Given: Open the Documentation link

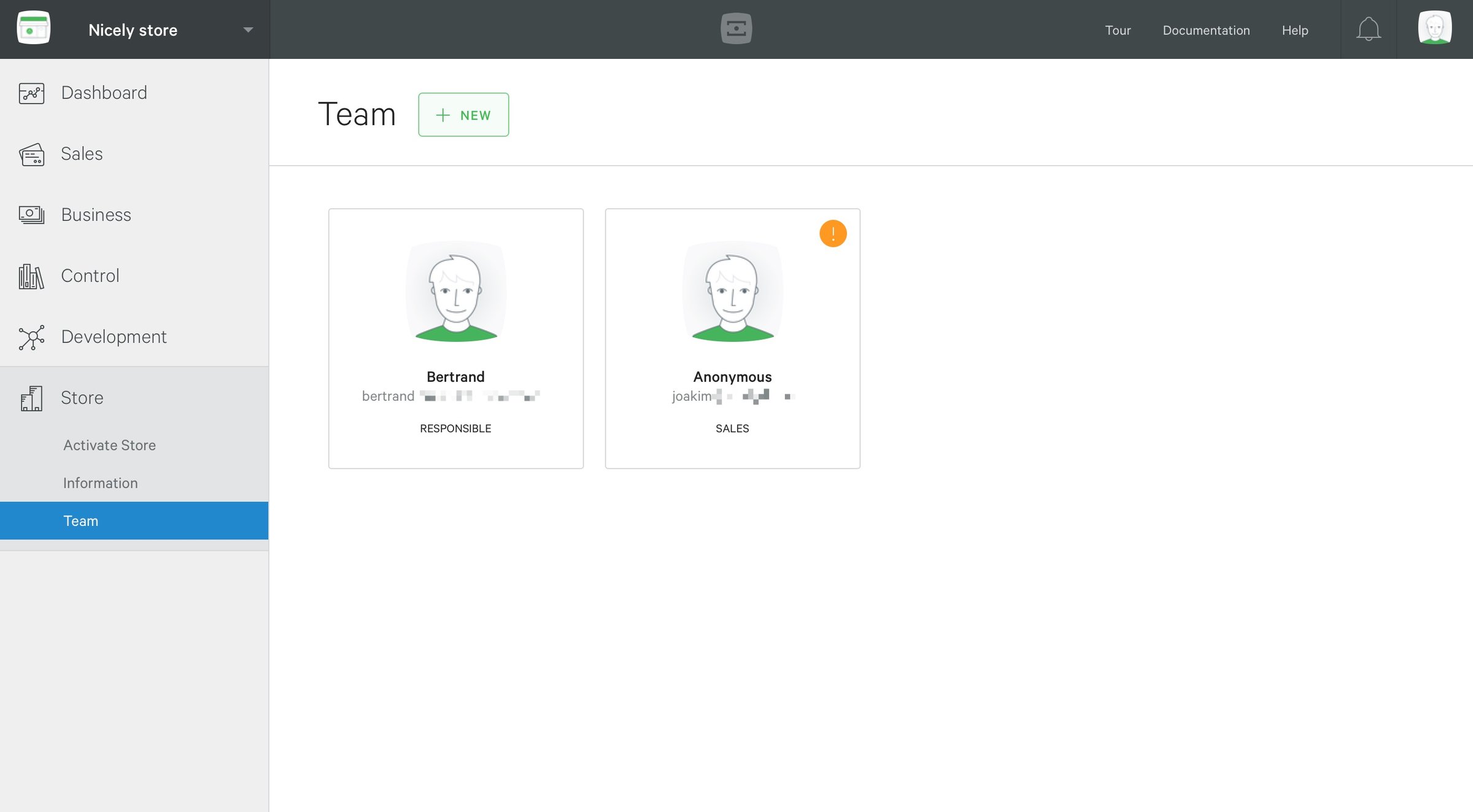Looking at the screenshot, I should (1206, 30).
